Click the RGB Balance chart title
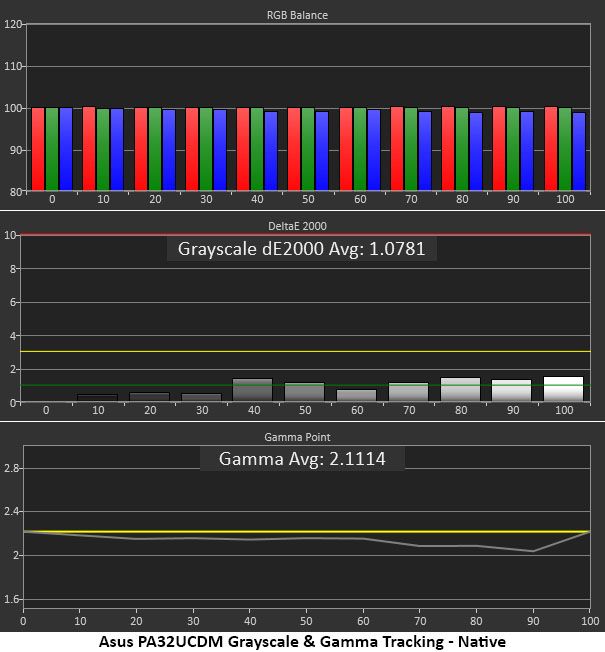The image size is (605, 652). click(x=297, y=15)
